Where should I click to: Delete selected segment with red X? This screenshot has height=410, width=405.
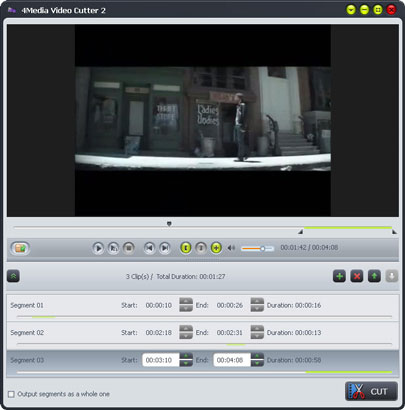[x=357, y=276]
